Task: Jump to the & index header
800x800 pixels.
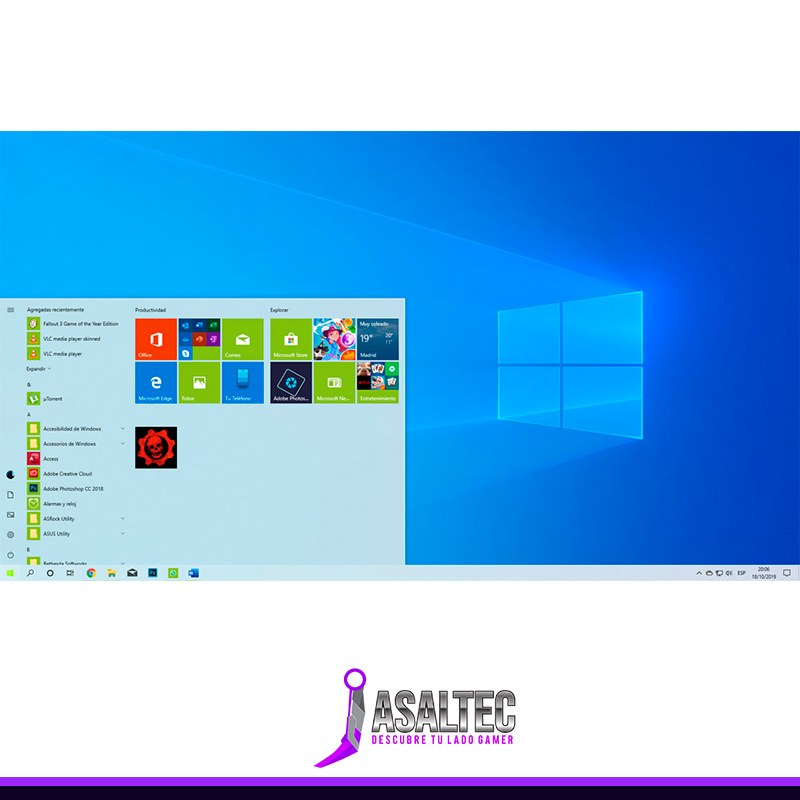Action: pos(29,384)
